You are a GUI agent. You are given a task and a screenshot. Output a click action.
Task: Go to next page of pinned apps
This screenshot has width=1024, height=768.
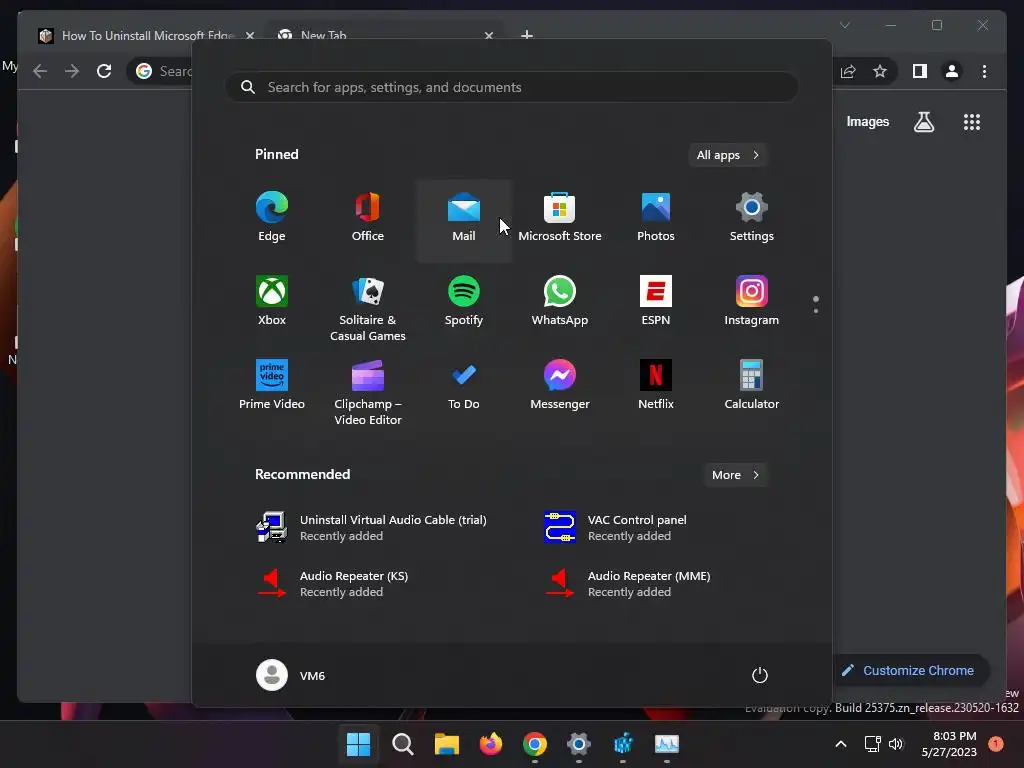coord(816,311)
